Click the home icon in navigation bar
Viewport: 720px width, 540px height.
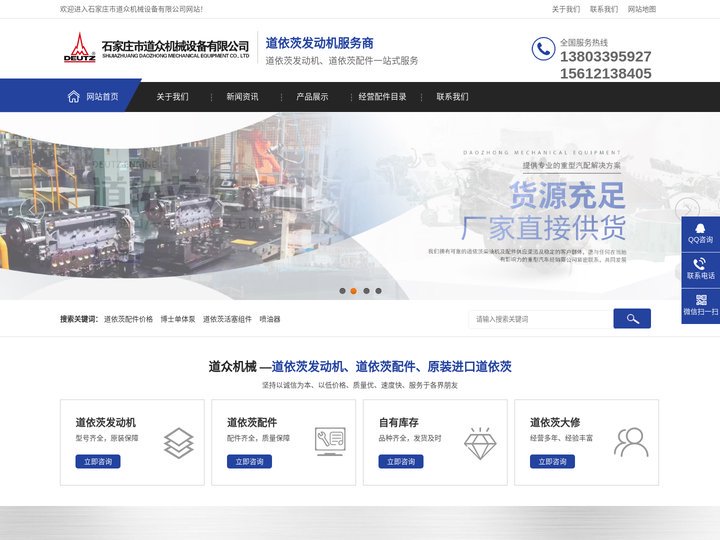pyautogui.click(x=73, y=96)
